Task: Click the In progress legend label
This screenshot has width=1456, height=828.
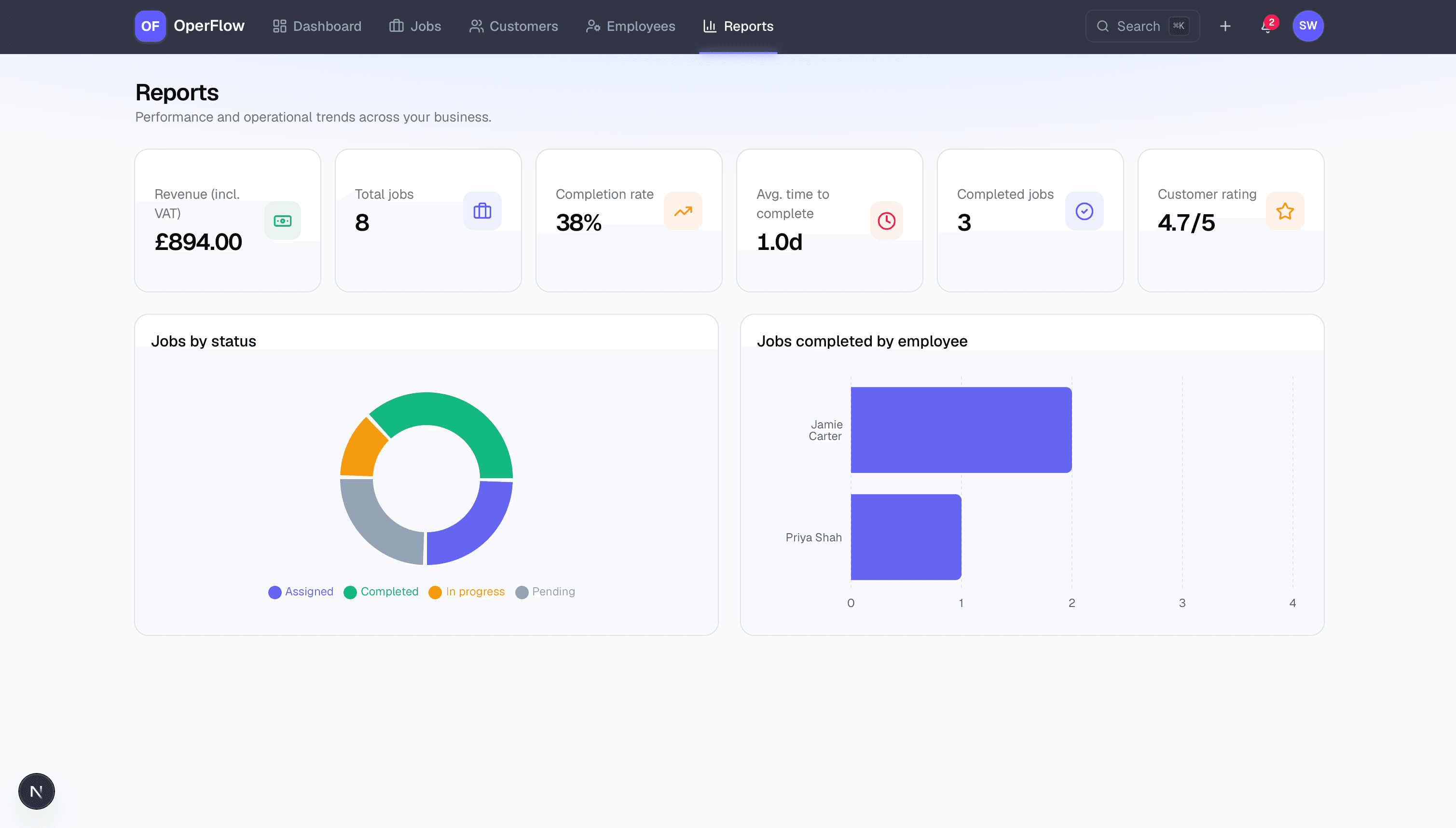Action: [x=475, y=592]
